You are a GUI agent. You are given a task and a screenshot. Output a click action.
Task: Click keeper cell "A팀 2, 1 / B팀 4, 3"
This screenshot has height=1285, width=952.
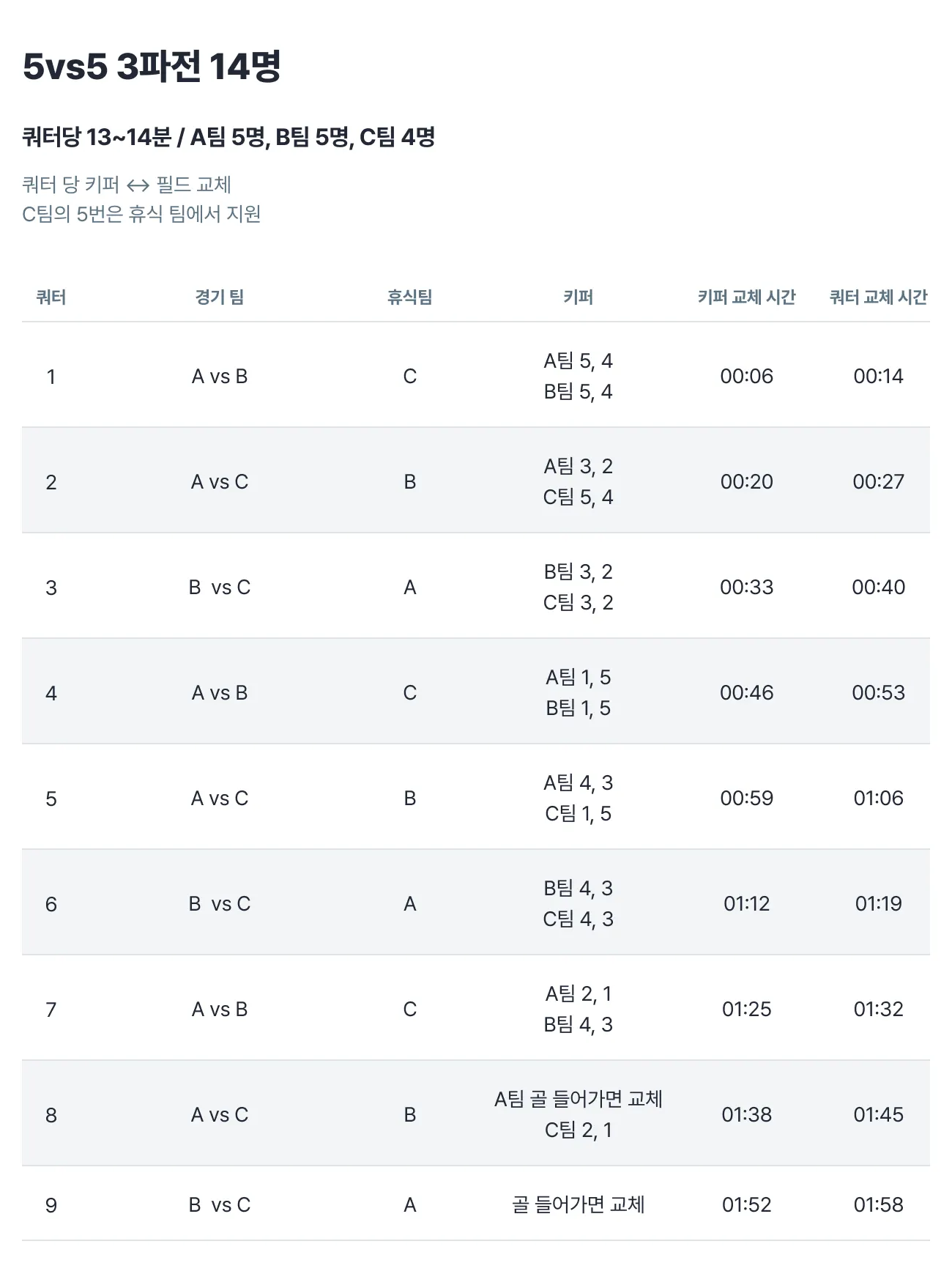point(578,1009)
